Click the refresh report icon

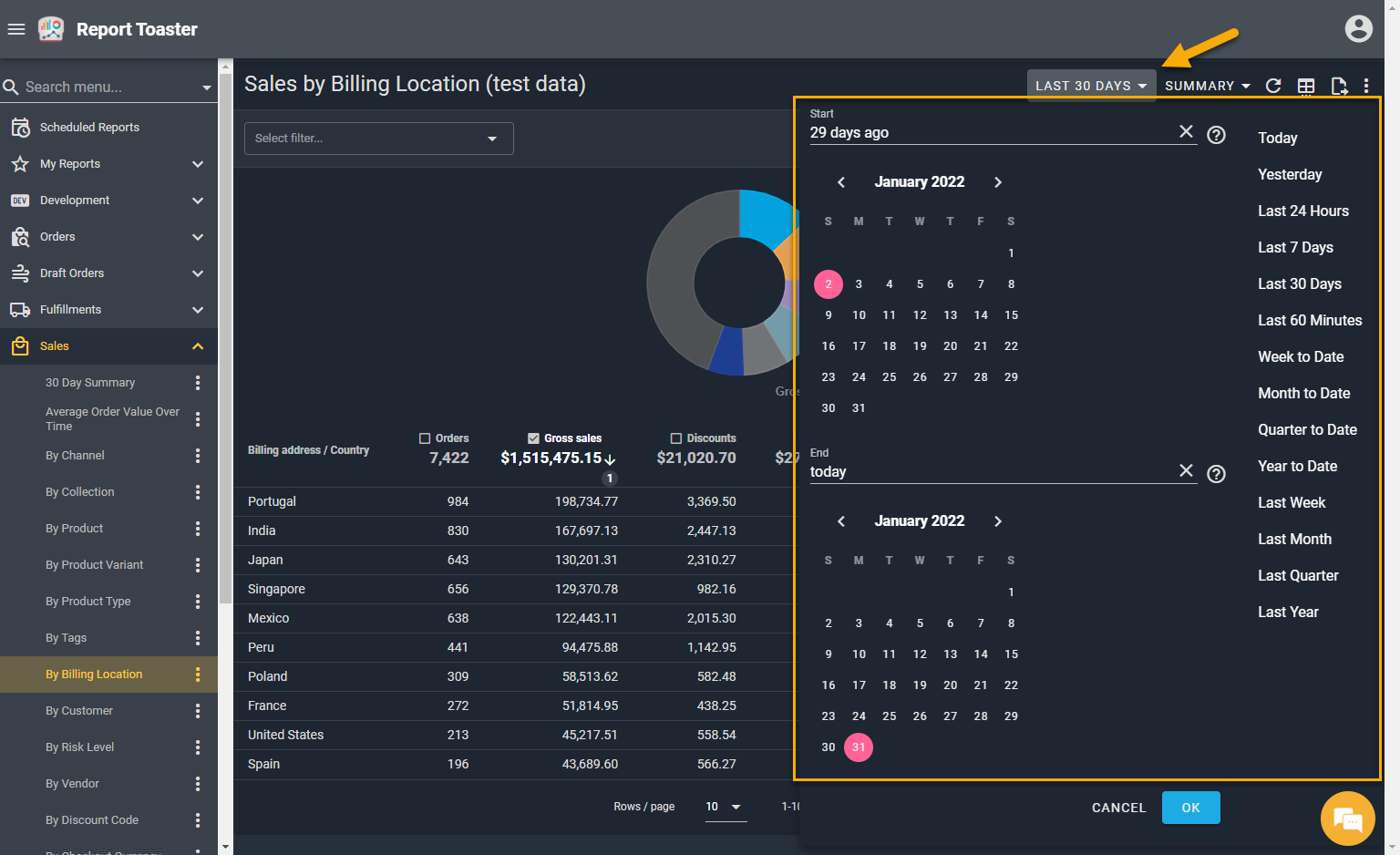click(x=1273, y=86)
